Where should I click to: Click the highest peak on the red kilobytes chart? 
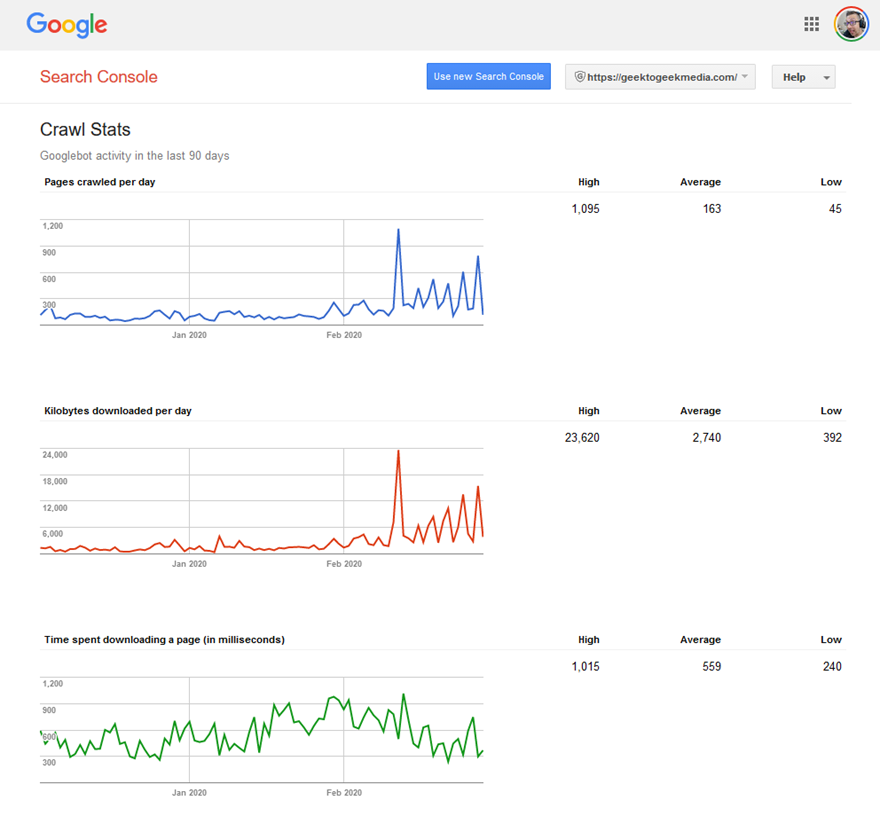point(398,451)
